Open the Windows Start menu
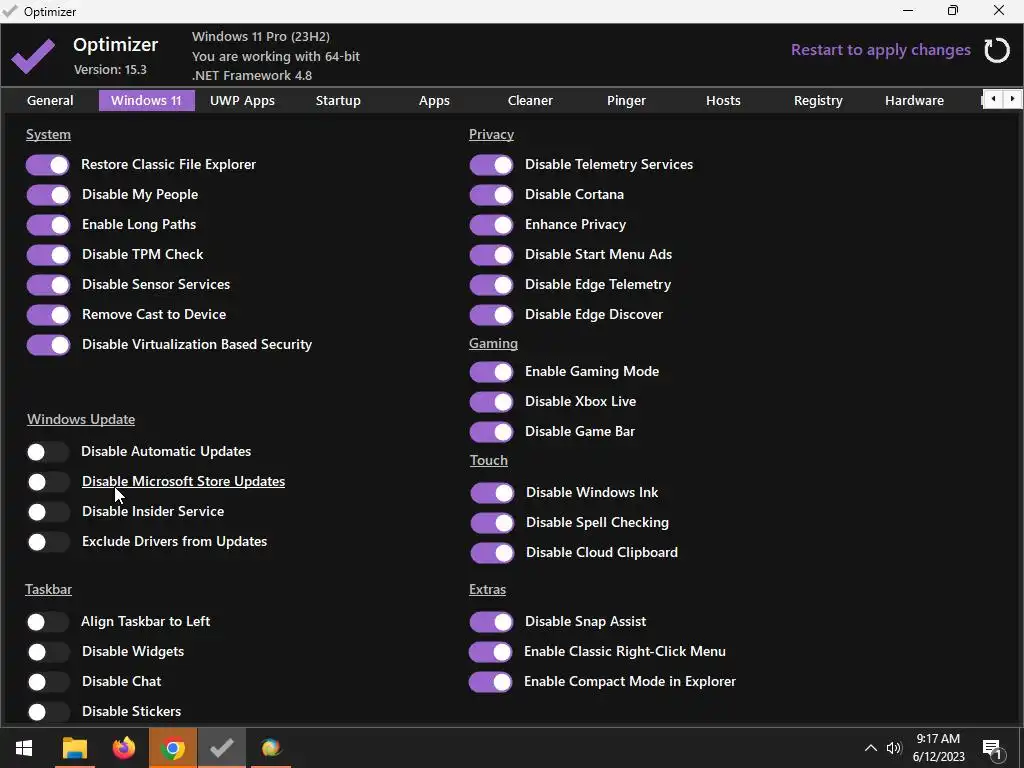This screenshot has width=1024, height=768. coord(24,748)
